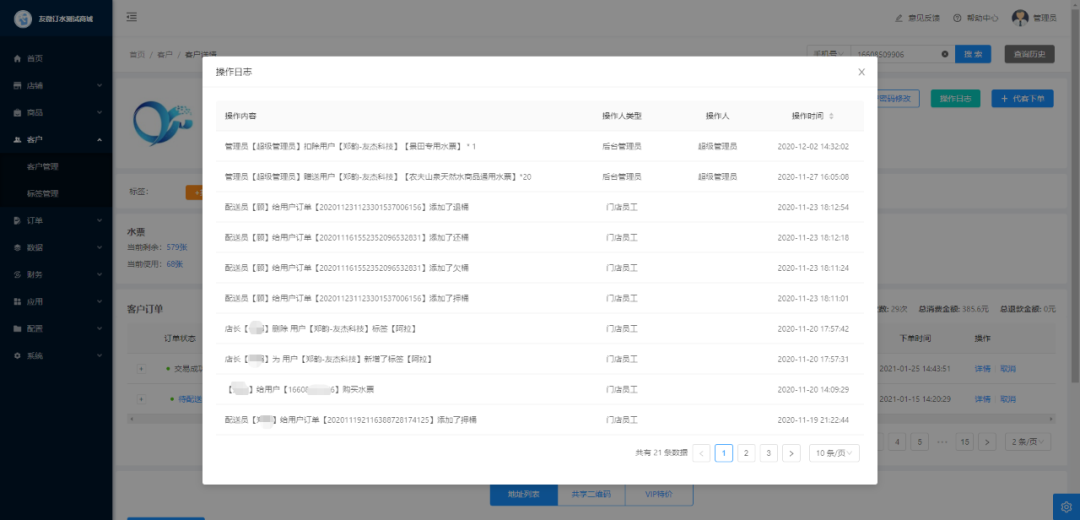The width and height of the screenshot is (1080, 520).
Task: Collapse 客户 sidebar menu
Action: (56, 140)
